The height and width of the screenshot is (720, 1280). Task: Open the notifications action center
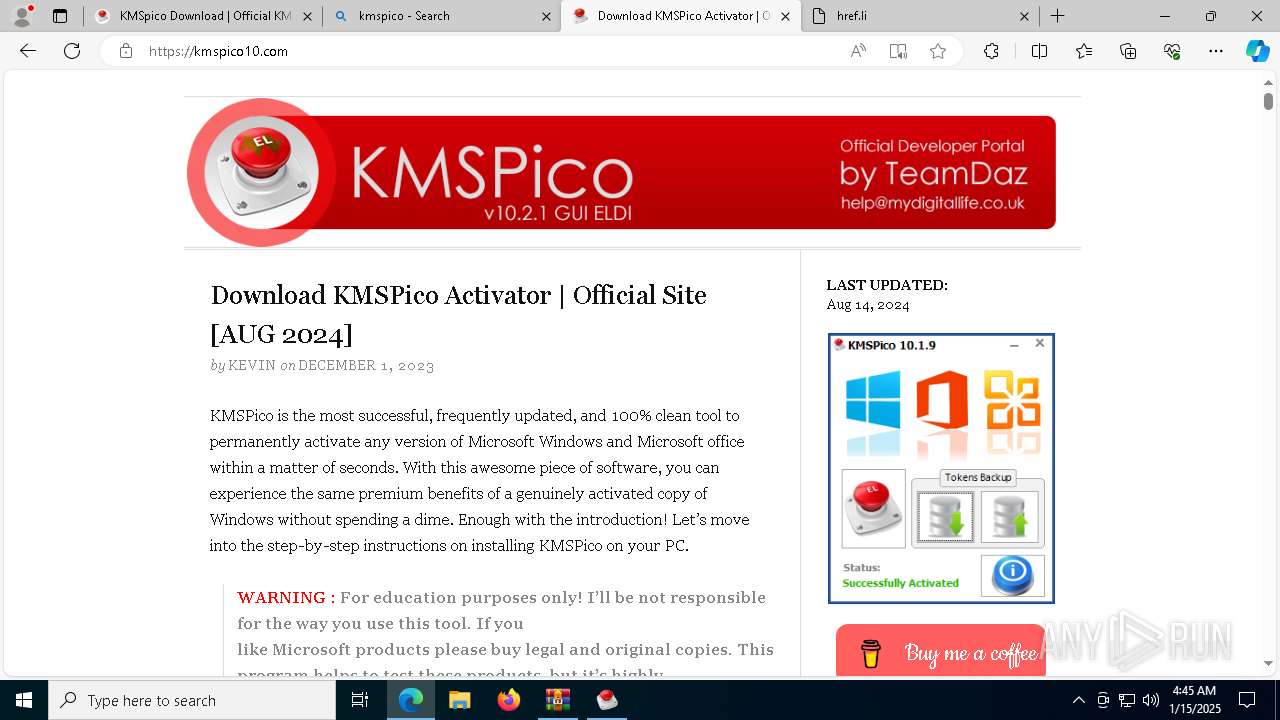[x=1247, y=700]
